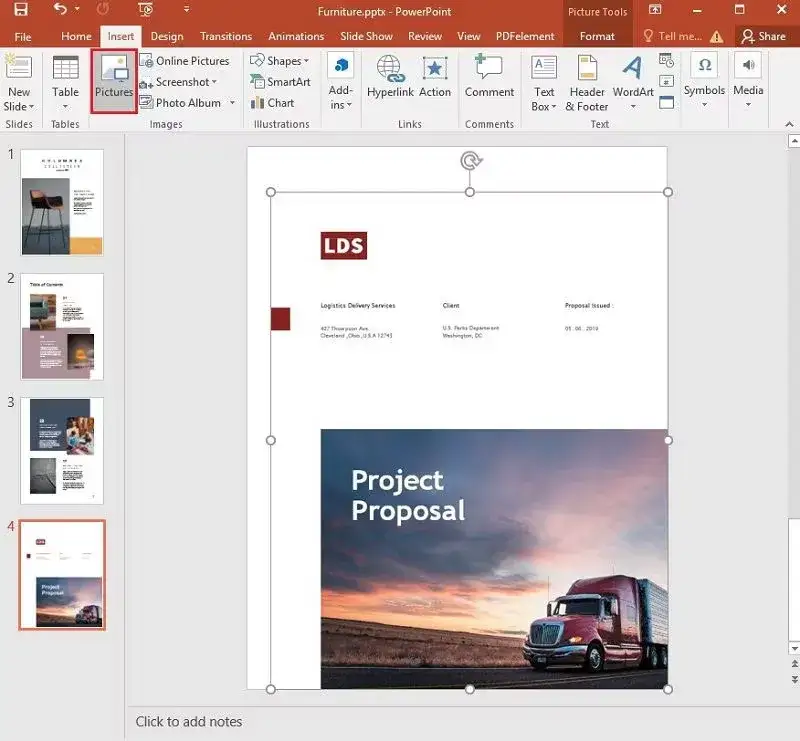Screen dimensions: 800x741
Task: Expand the Photo Album dropdown arrow
Action: pos(233,103)
